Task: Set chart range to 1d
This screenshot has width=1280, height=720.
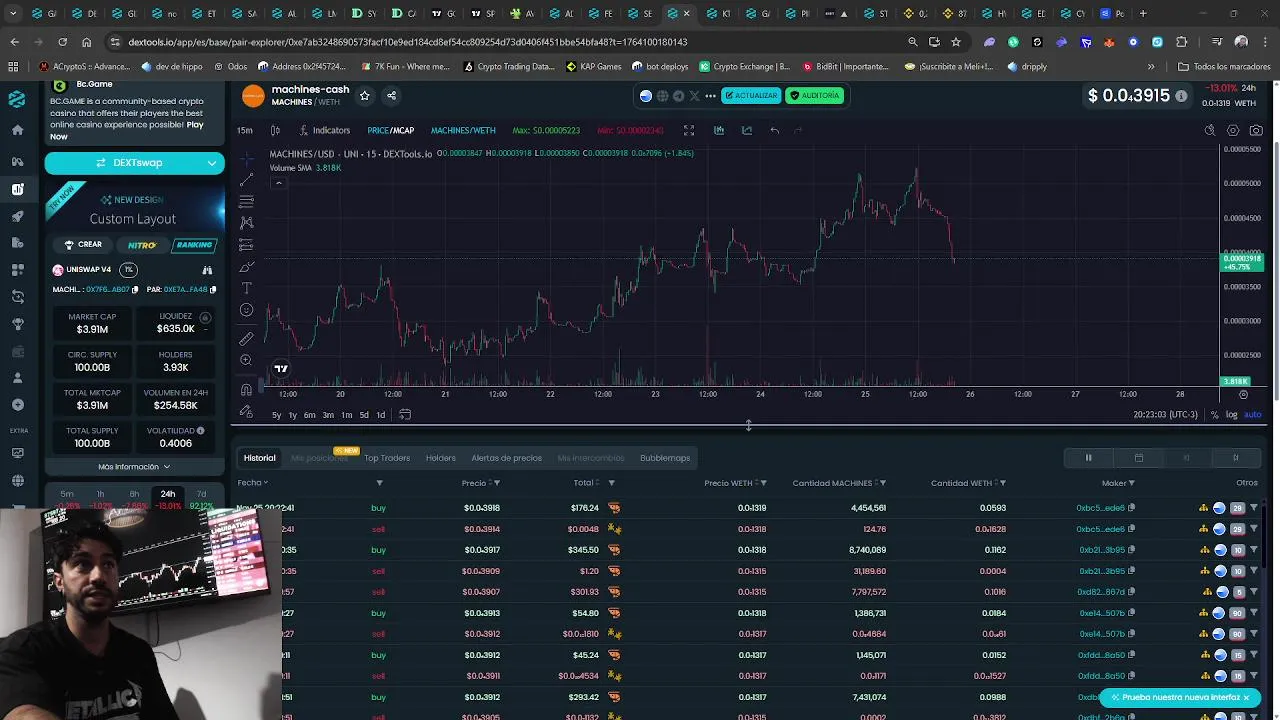Action: tap(381, 415)
